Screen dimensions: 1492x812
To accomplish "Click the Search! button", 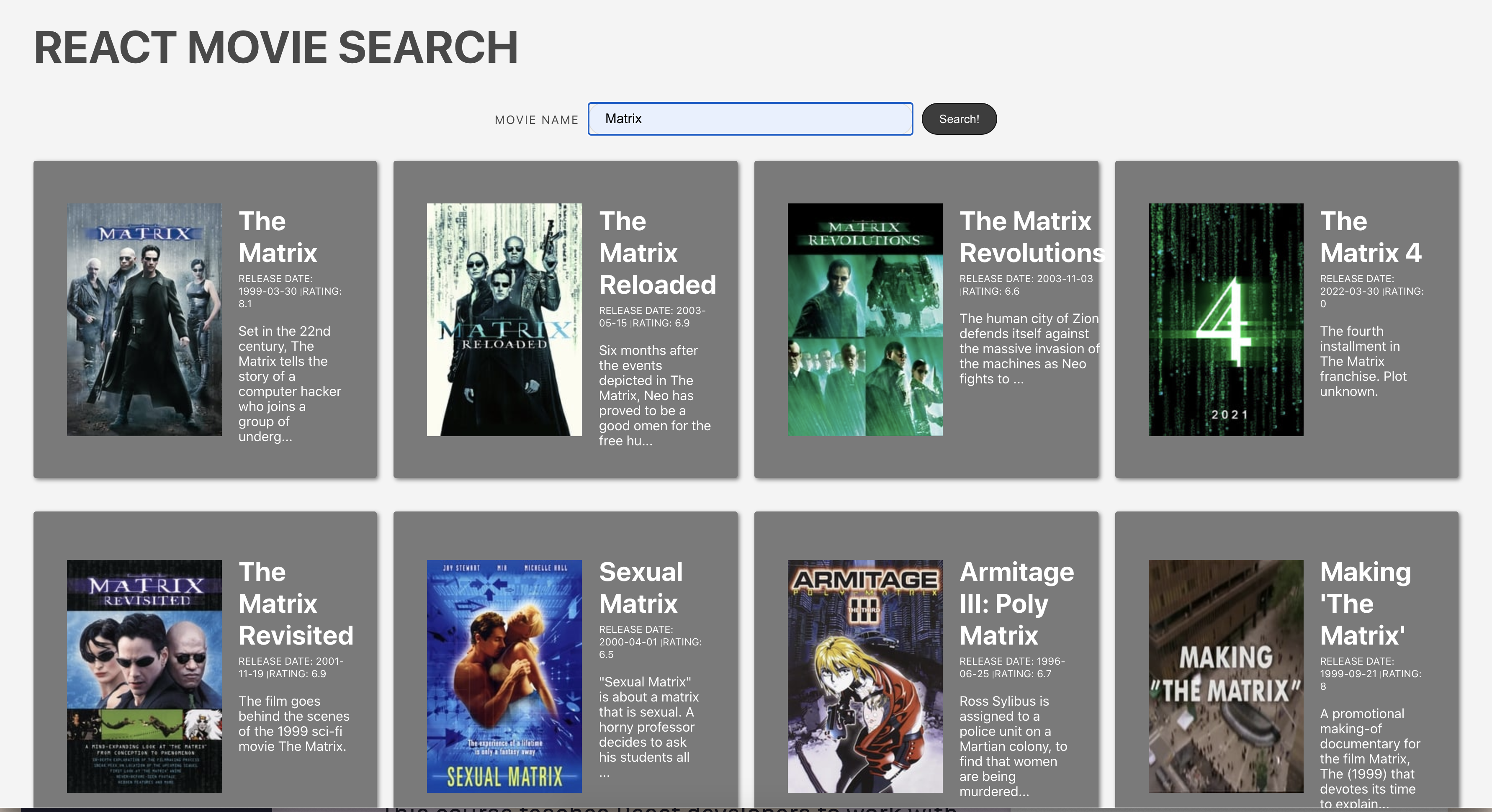I will (959, 119).
